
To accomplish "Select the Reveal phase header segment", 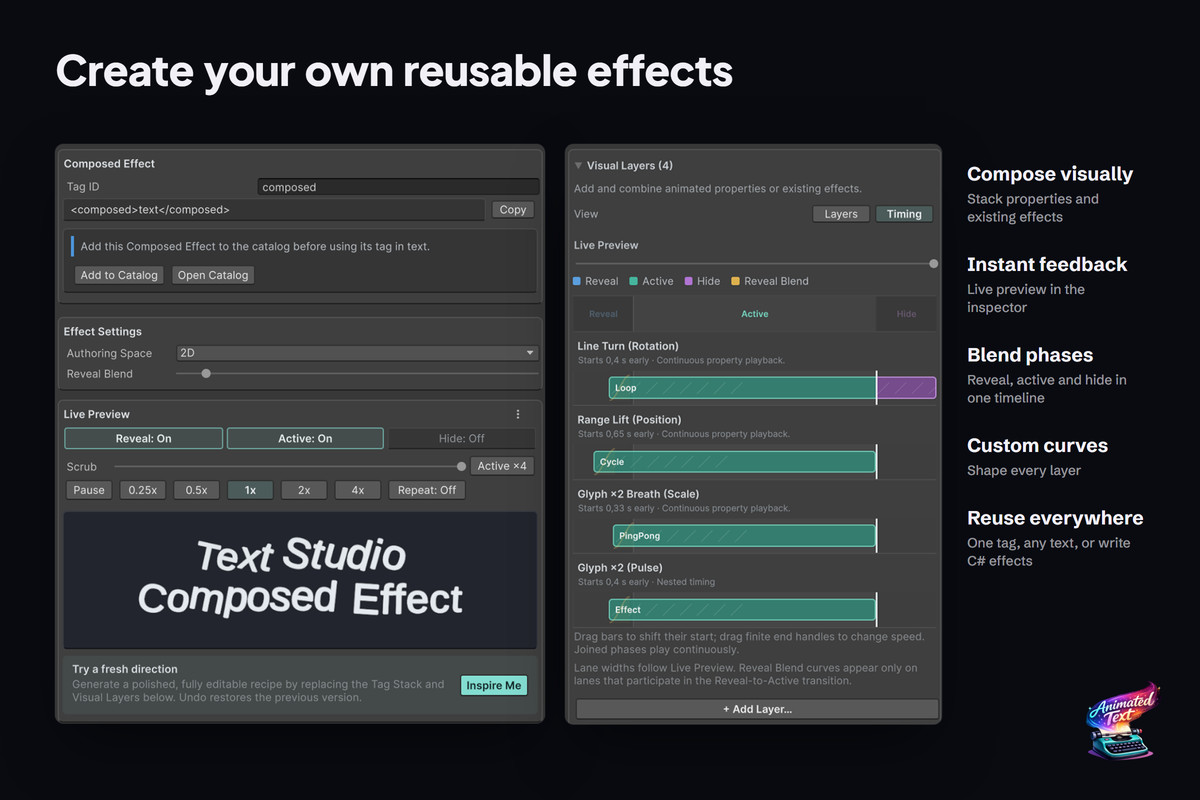I will pos(603,314).
